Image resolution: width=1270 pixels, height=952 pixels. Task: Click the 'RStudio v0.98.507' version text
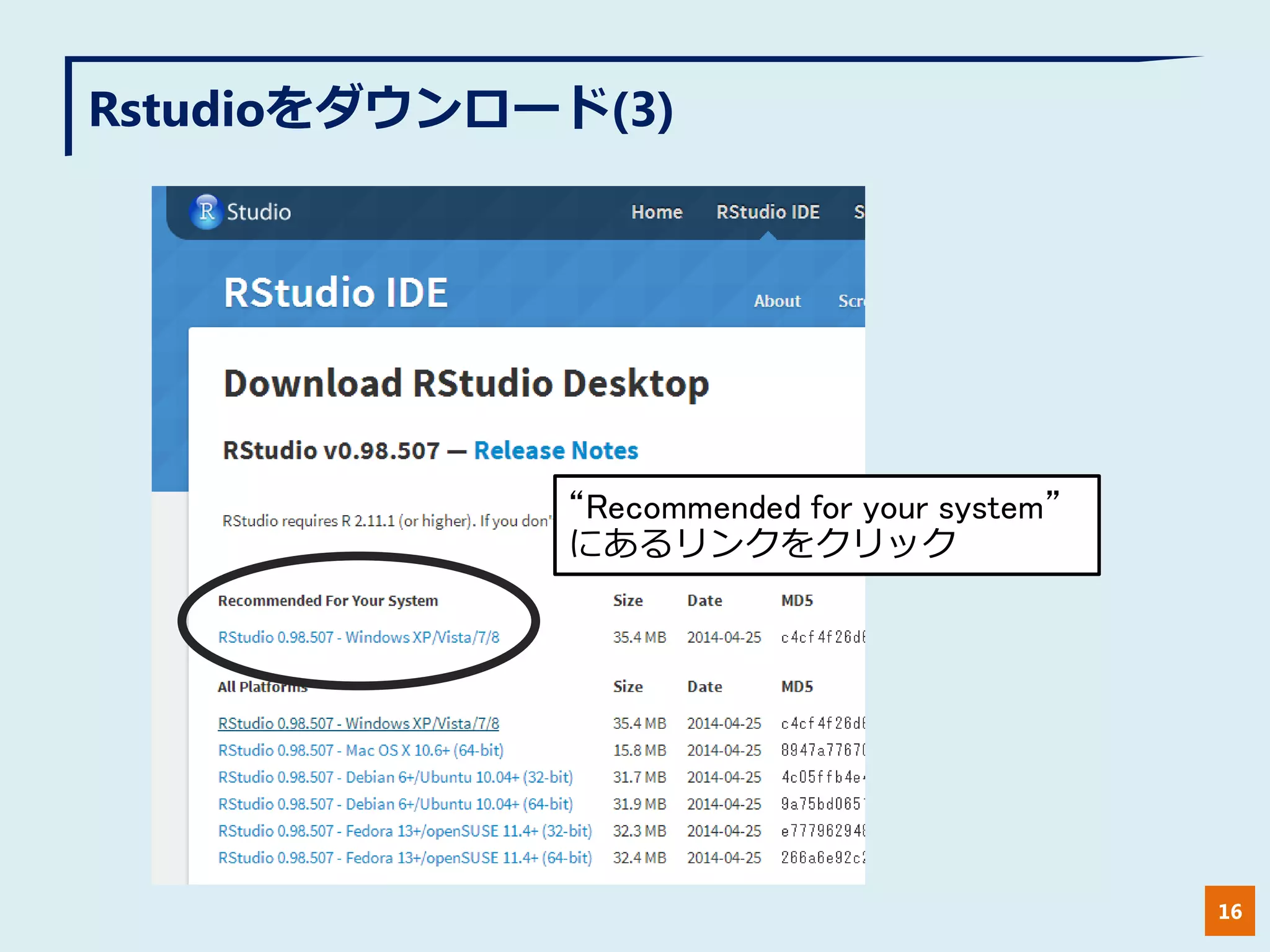click(x=331, y=451)
